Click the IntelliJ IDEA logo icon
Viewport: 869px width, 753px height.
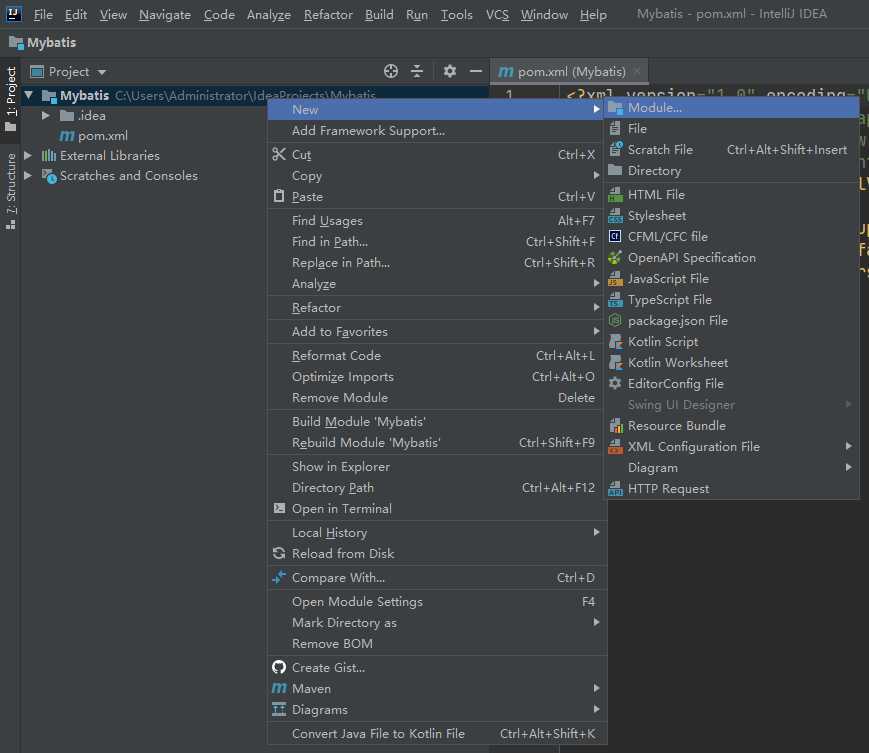coord(13,13)
